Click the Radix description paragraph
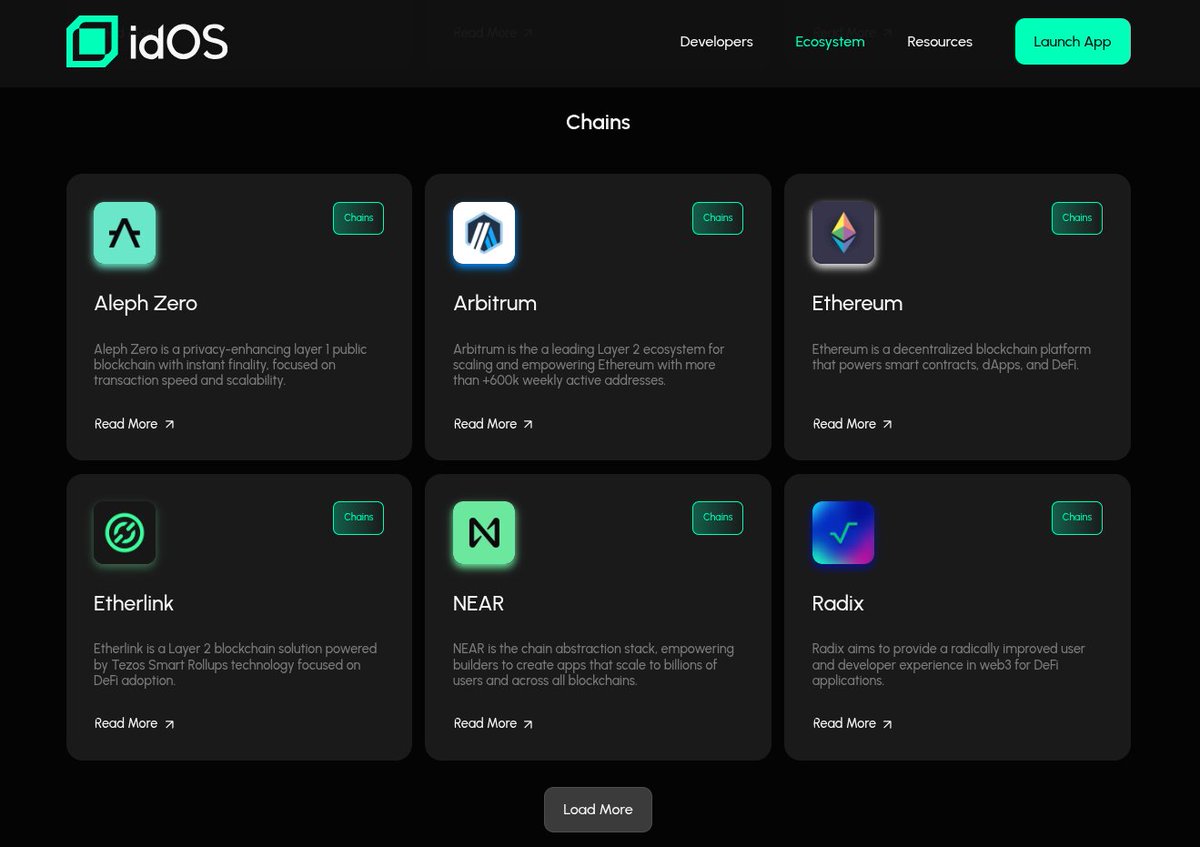Viewport: 1200px width, 847px height. pyautogui.click(x=948, y=665)
